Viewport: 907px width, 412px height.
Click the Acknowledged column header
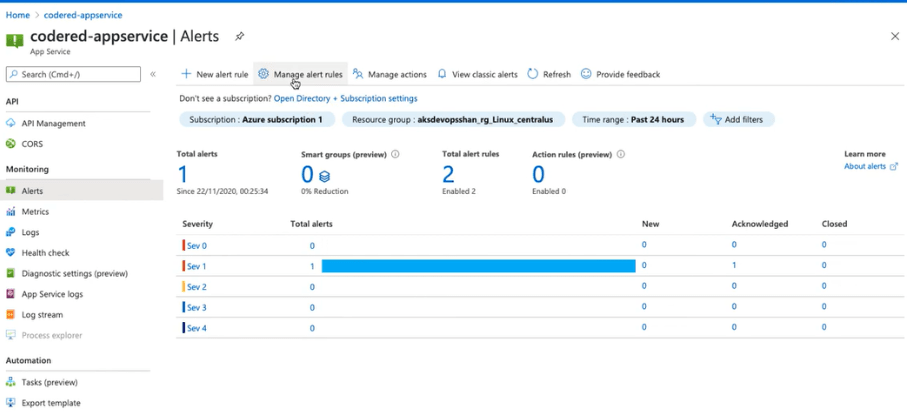pos(759,224)
